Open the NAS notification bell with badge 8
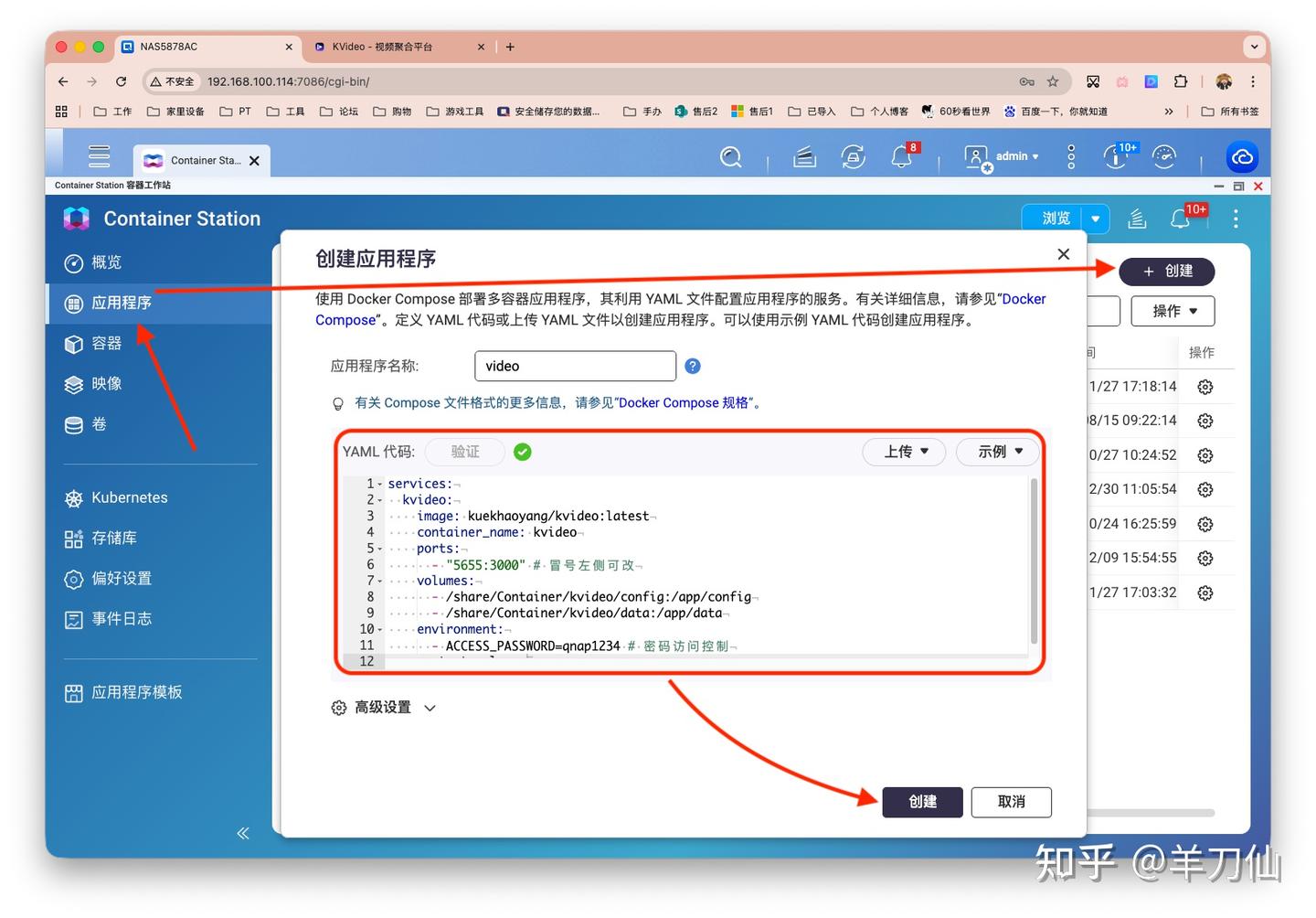Screen dimensions: 1316x918 902,156
